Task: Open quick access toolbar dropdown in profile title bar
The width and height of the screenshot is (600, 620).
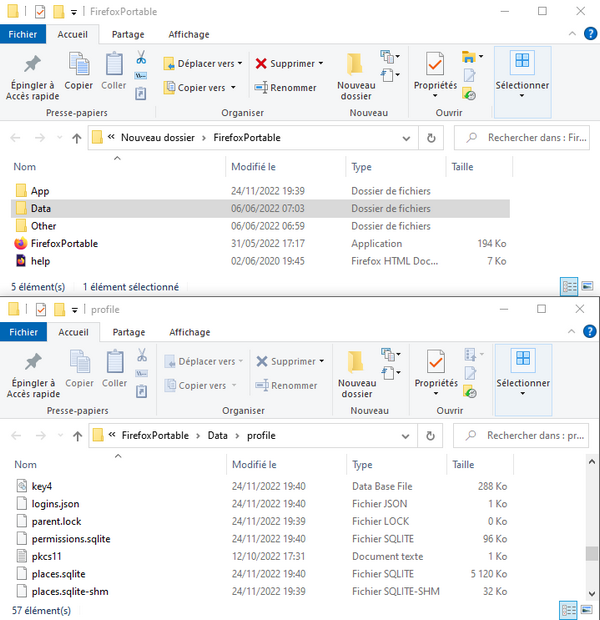Action: click(x=74, y=310)
